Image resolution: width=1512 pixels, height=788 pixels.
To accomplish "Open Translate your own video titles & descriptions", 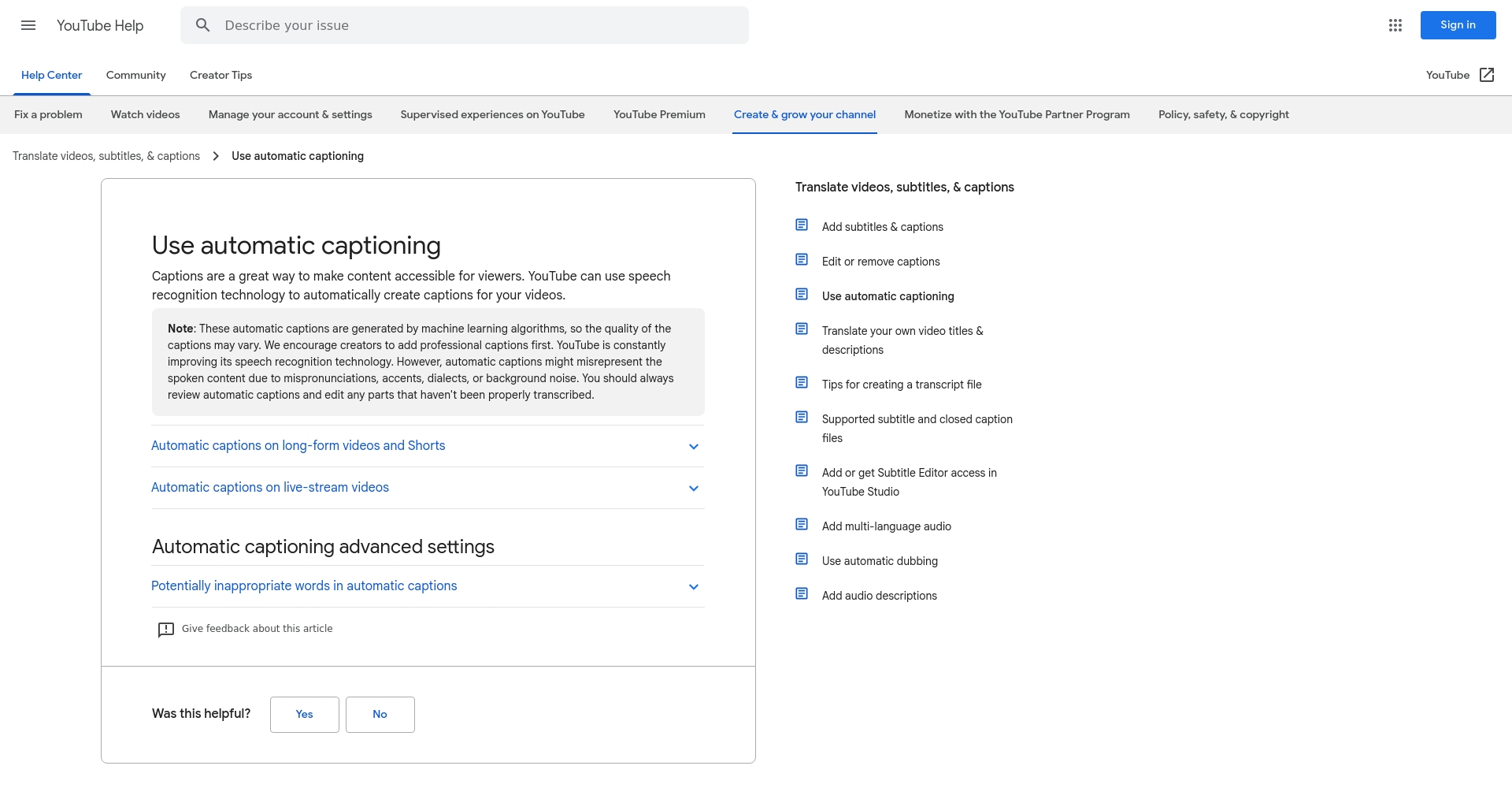I will (x=902, y=340).
